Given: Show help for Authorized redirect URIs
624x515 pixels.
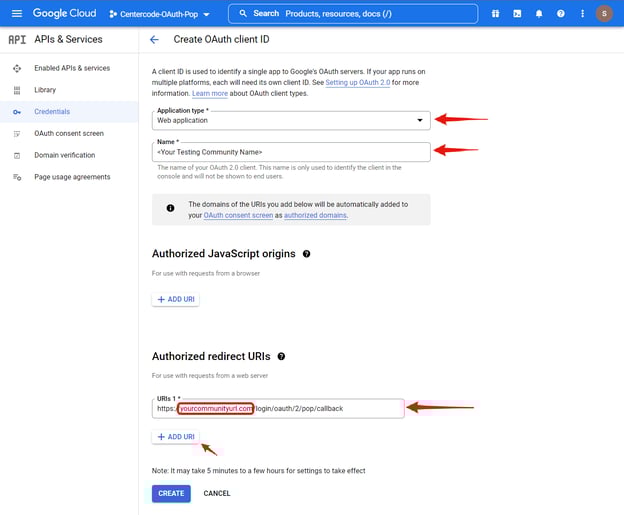Looking at the screenshot, I should pos(281,356).
